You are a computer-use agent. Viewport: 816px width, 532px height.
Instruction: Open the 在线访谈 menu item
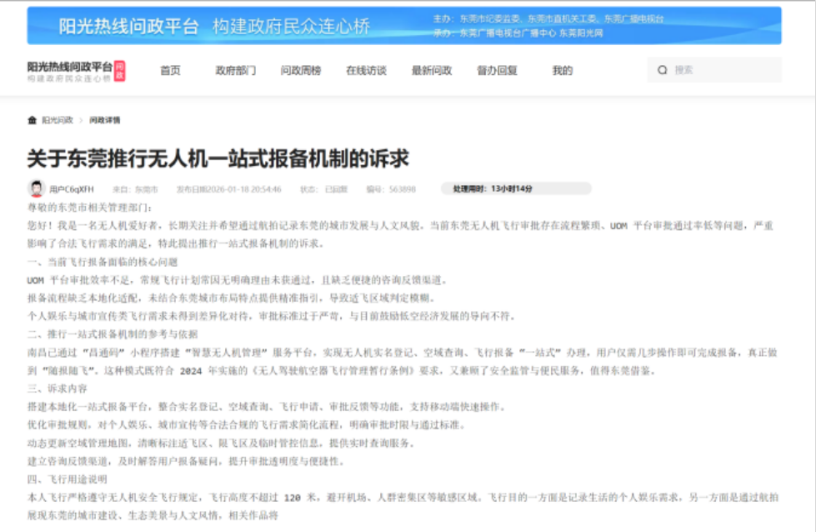tap(366, 70)
